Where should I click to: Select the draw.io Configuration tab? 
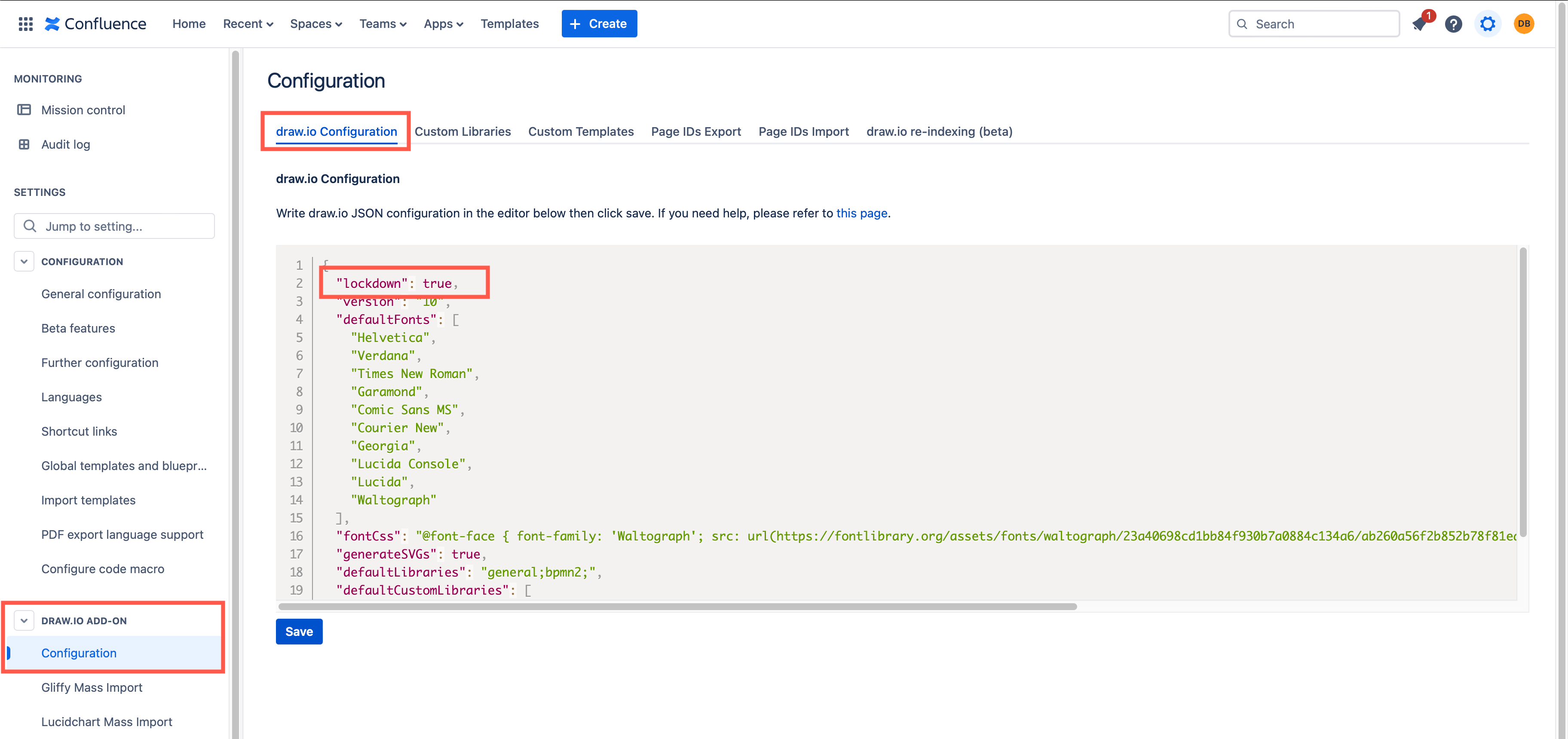(336, 131)
